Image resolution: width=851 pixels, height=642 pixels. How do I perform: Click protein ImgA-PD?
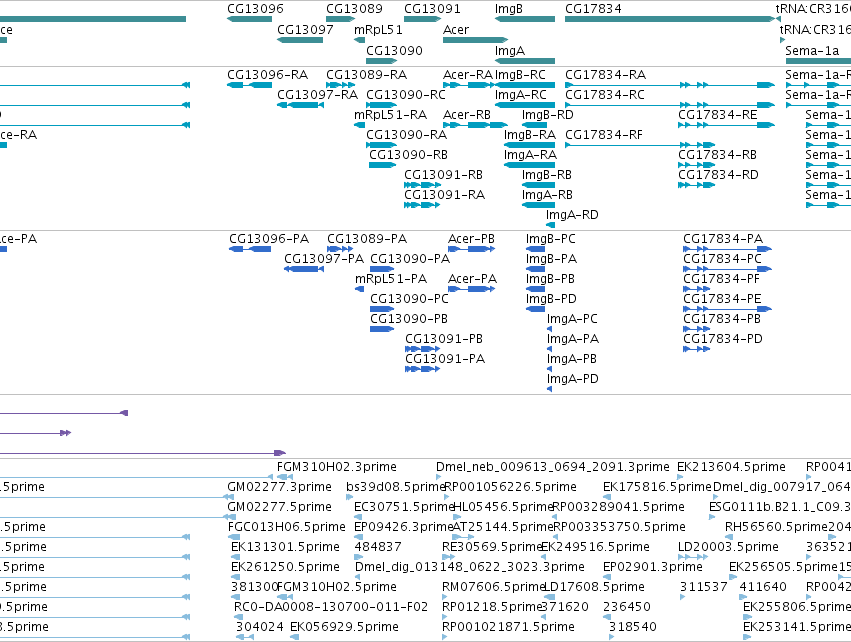point(573,378)
